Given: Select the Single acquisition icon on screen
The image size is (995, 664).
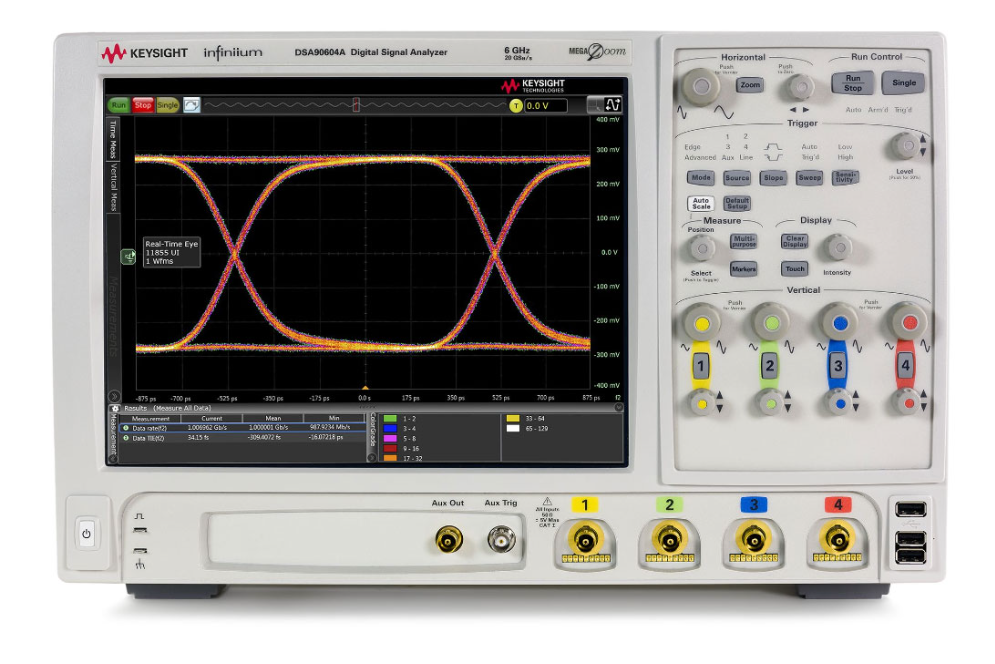Looking at the screenshot, I should (166, 105).
